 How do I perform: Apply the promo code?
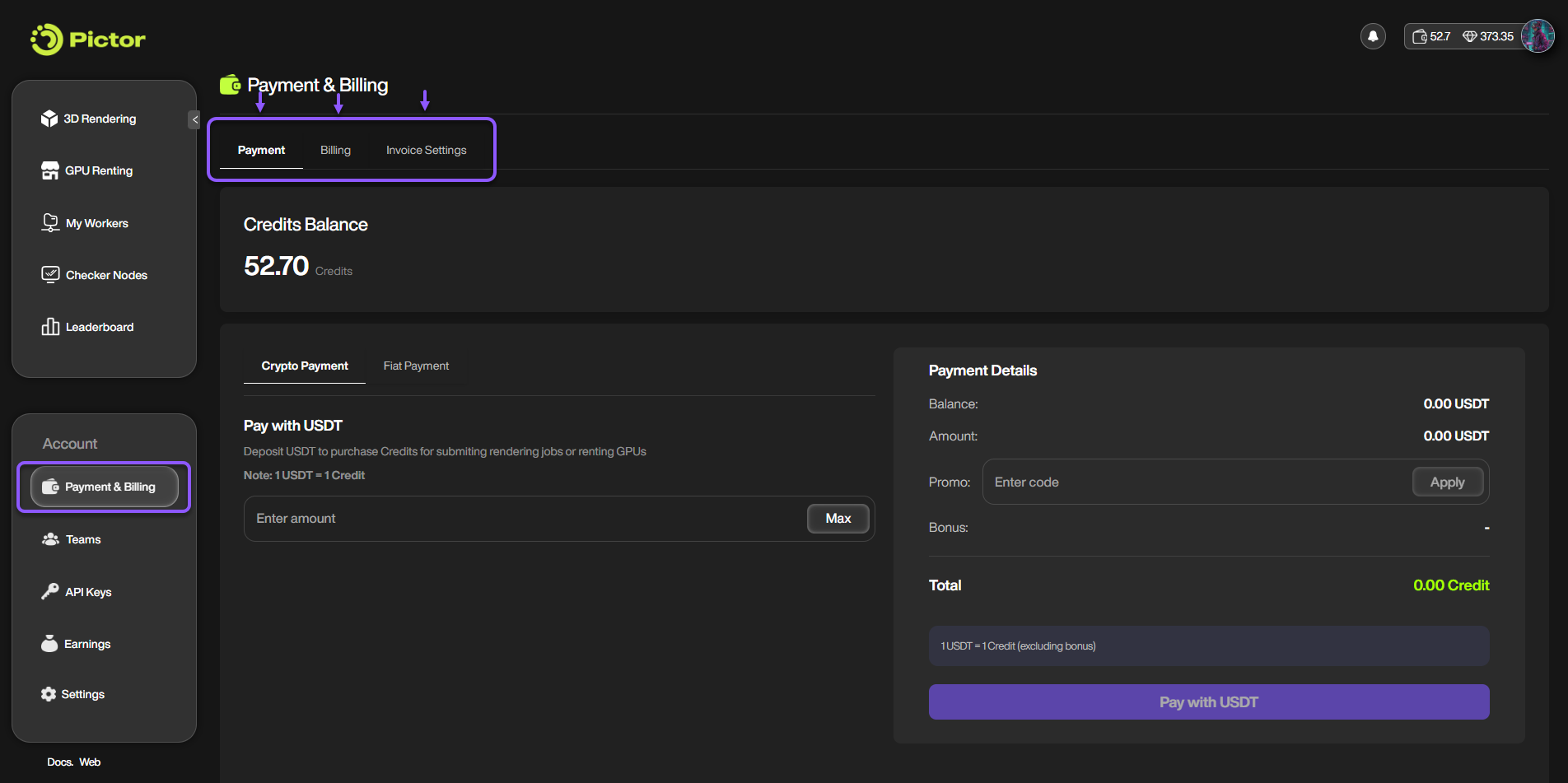(x=1447, y=482)
